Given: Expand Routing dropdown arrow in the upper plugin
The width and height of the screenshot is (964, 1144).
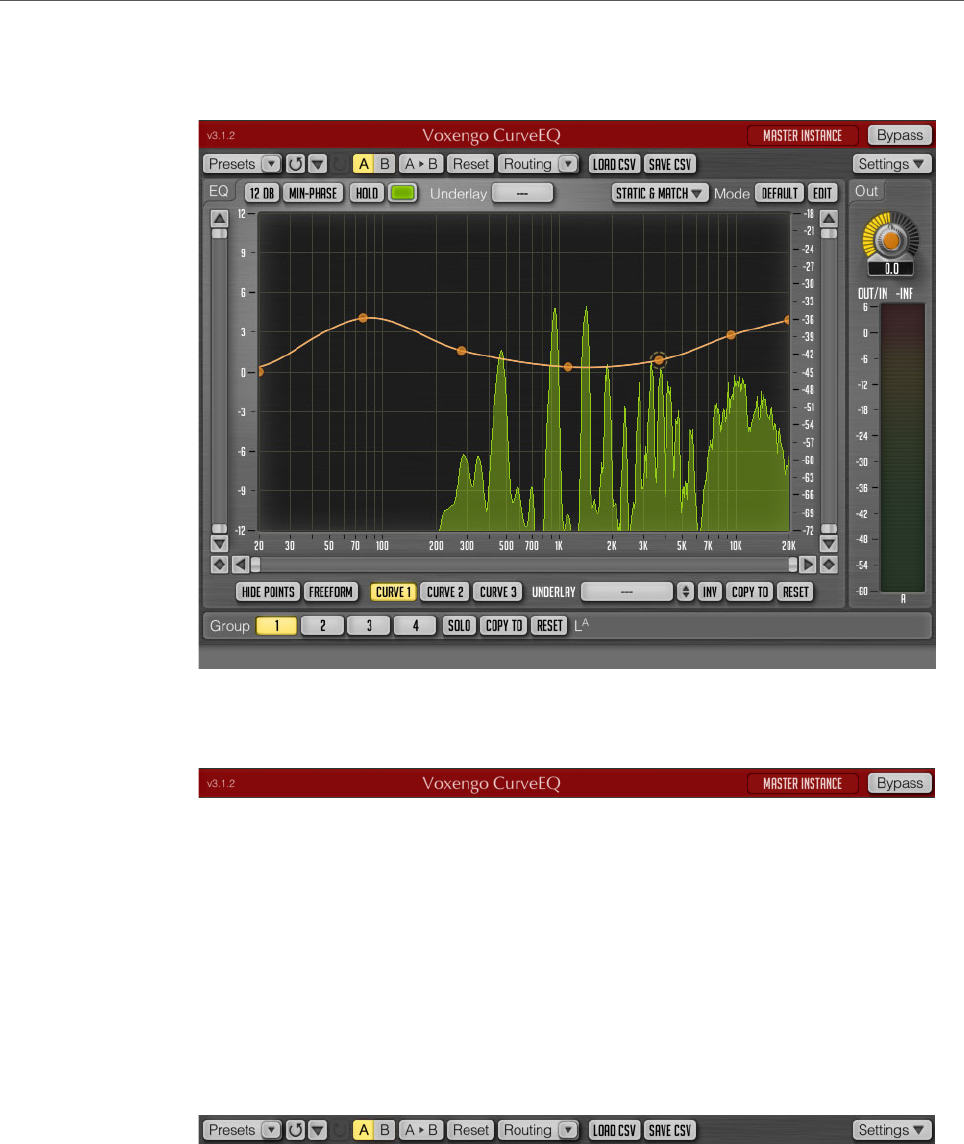Looking at the screenshot, I should point(568,164).
